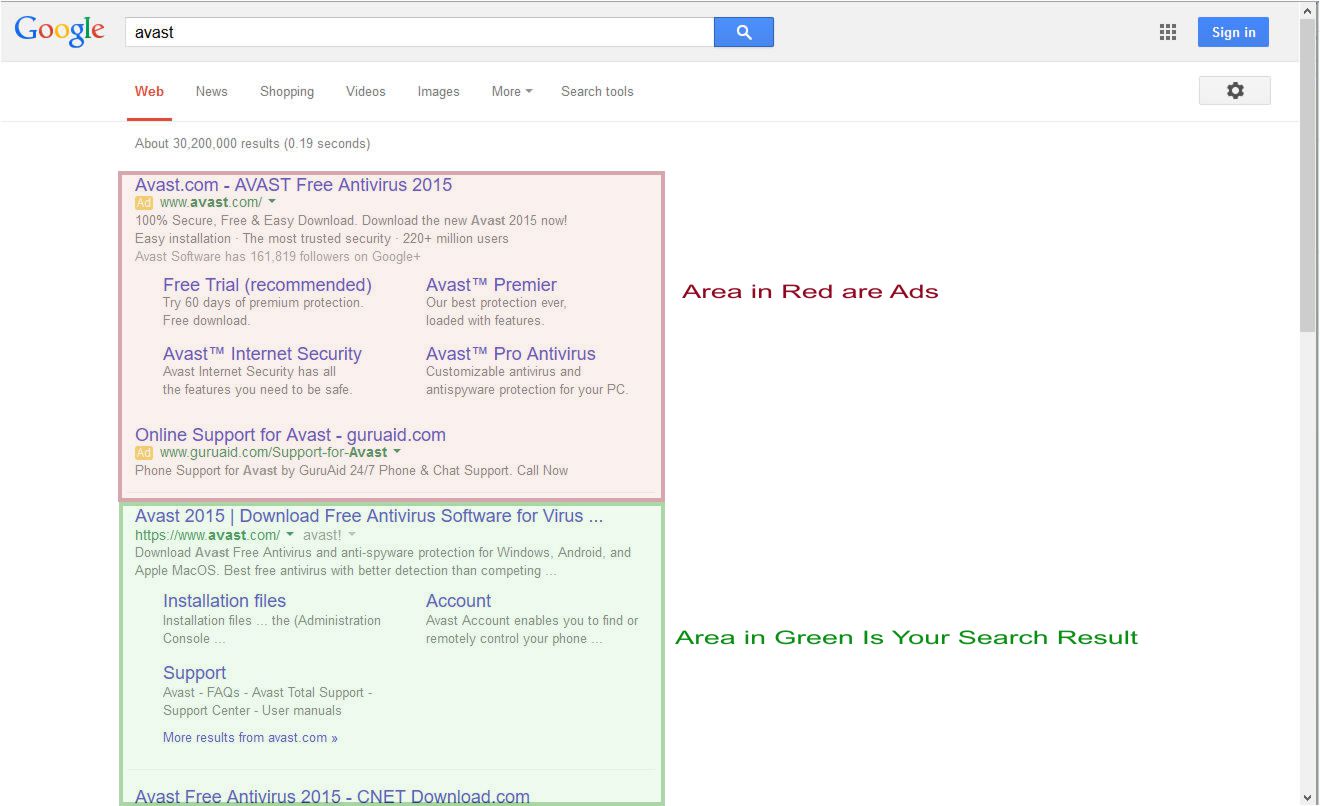Open Online Support for Avast - guruaid.com

[x=290, y=435]
